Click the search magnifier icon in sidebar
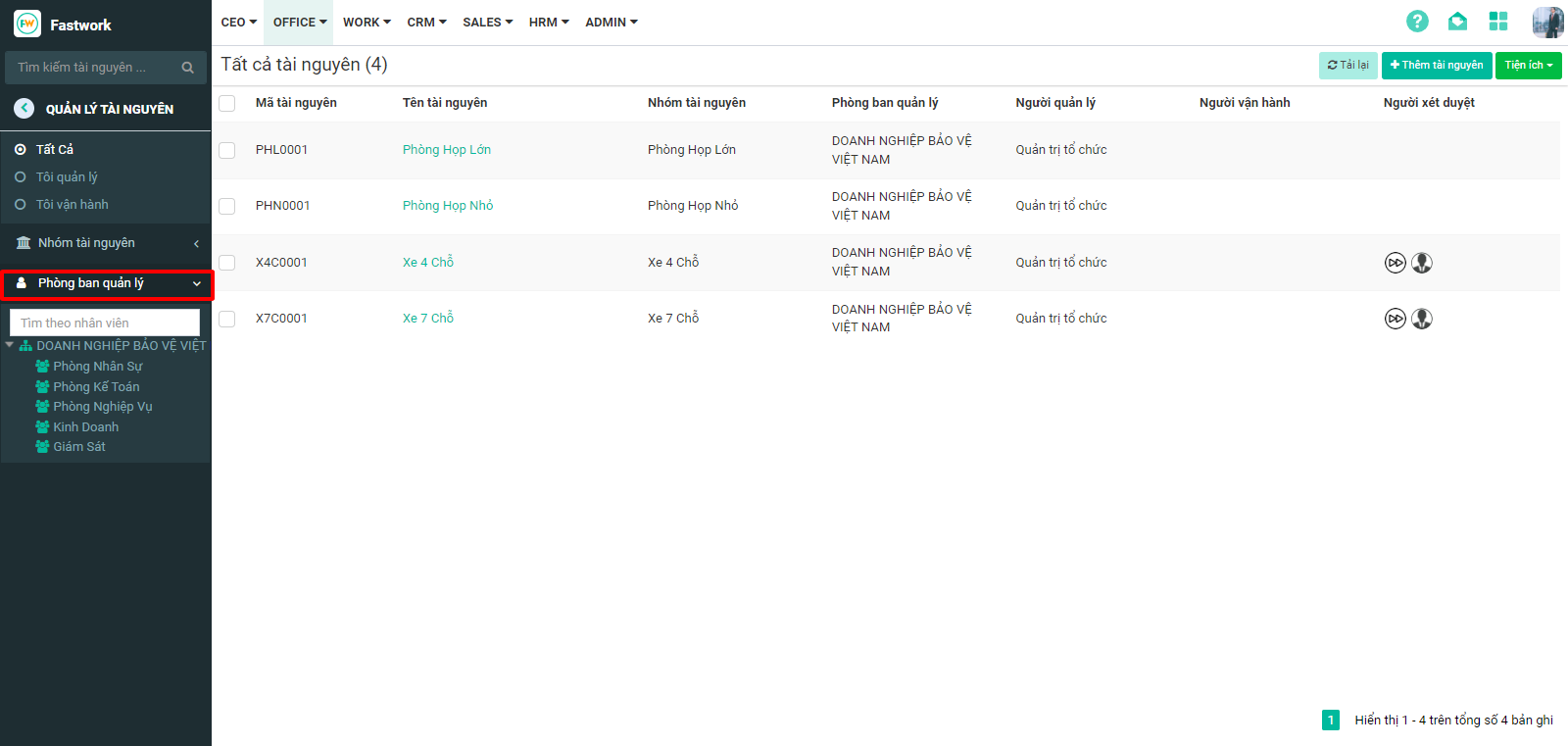This screenshot has height=746, width=1568. [187, 68]
